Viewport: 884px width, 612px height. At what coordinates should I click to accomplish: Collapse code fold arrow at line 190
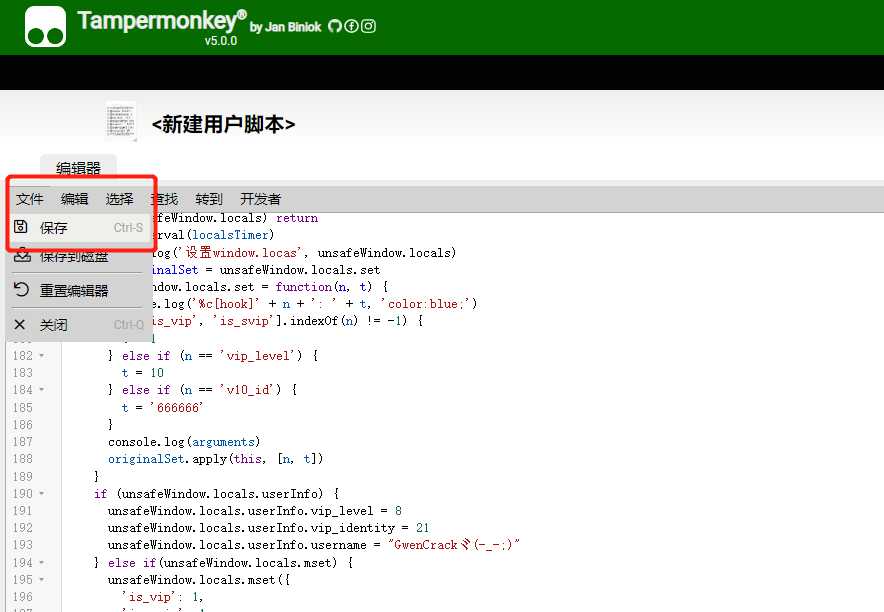pyautogui.click(x=41, y=494)
